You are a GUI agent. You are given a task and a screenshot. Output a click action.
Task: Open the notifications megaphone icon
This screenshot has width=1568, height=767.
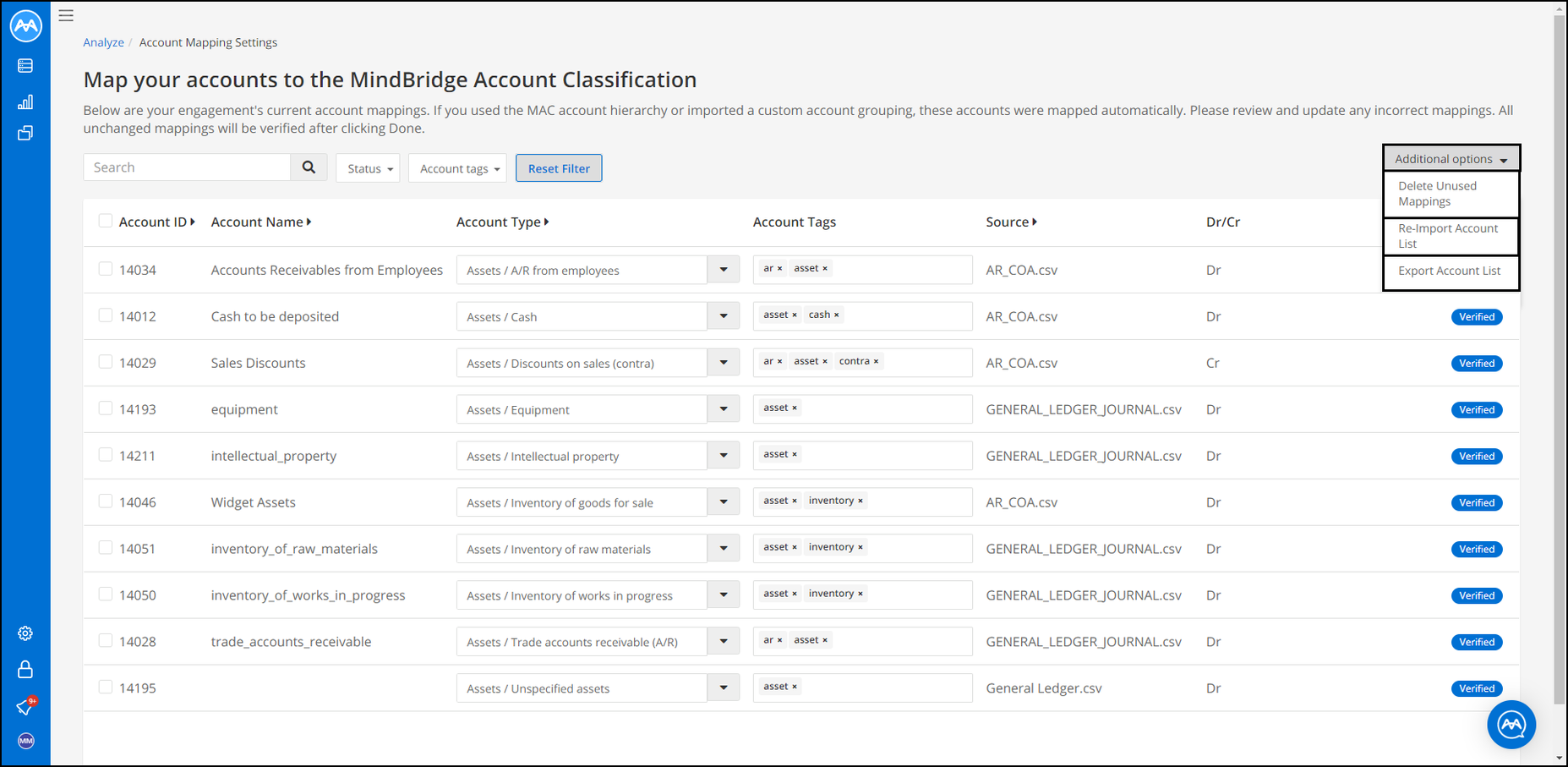[x=25, y=706]
